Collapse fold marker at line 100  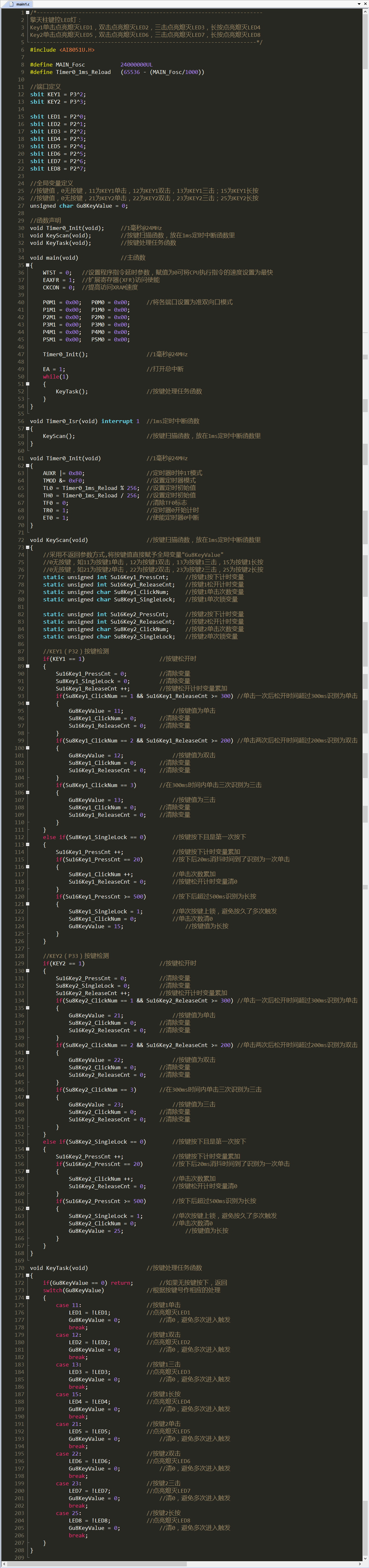[27, 747]
